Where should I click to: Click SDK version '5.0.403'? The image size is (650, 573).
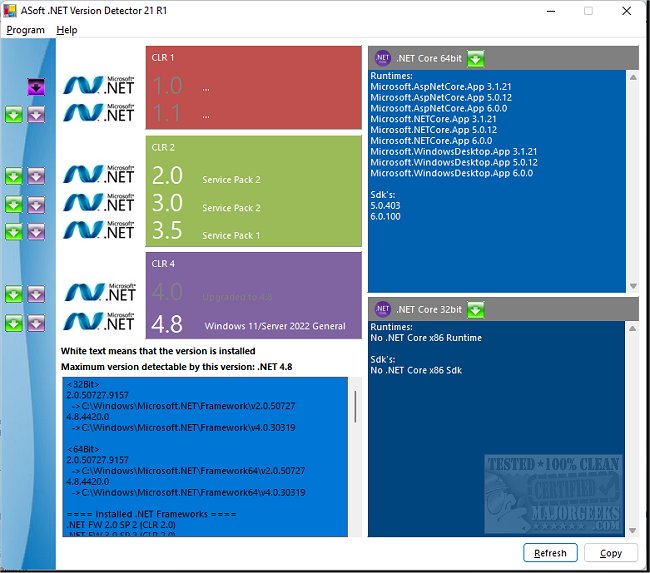point(385,206)
